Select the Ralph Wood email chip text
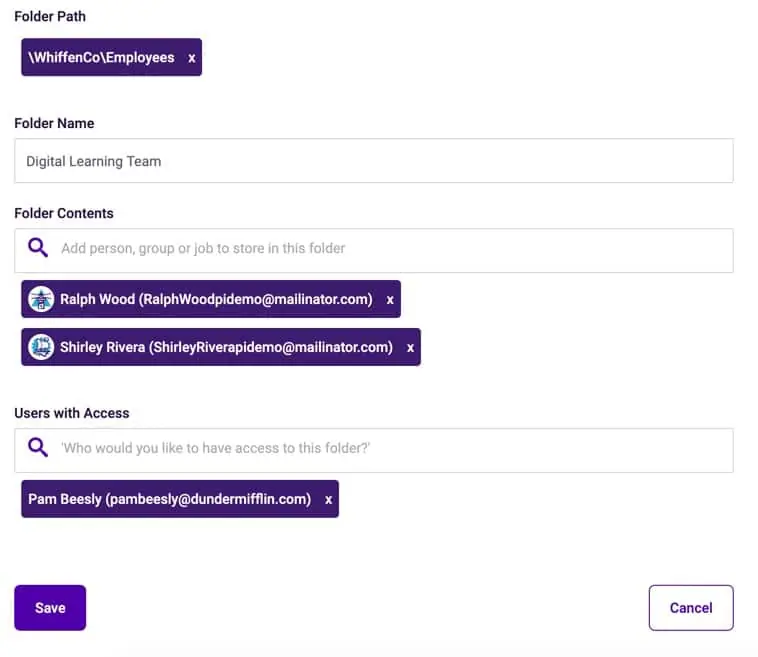Image resolution: width=758 pixels, height=657 pixels. 216,299
